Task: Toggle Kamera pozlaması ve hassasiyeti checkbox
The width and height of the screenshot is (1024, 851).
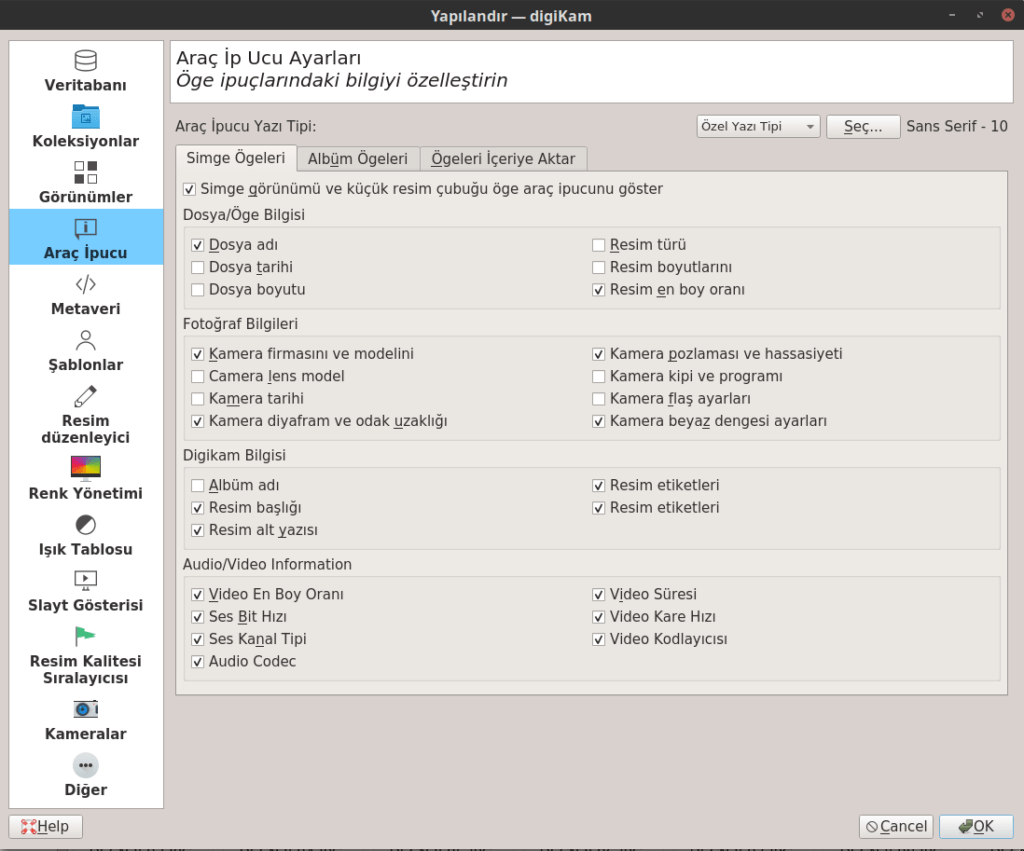Action: (598, 354)
